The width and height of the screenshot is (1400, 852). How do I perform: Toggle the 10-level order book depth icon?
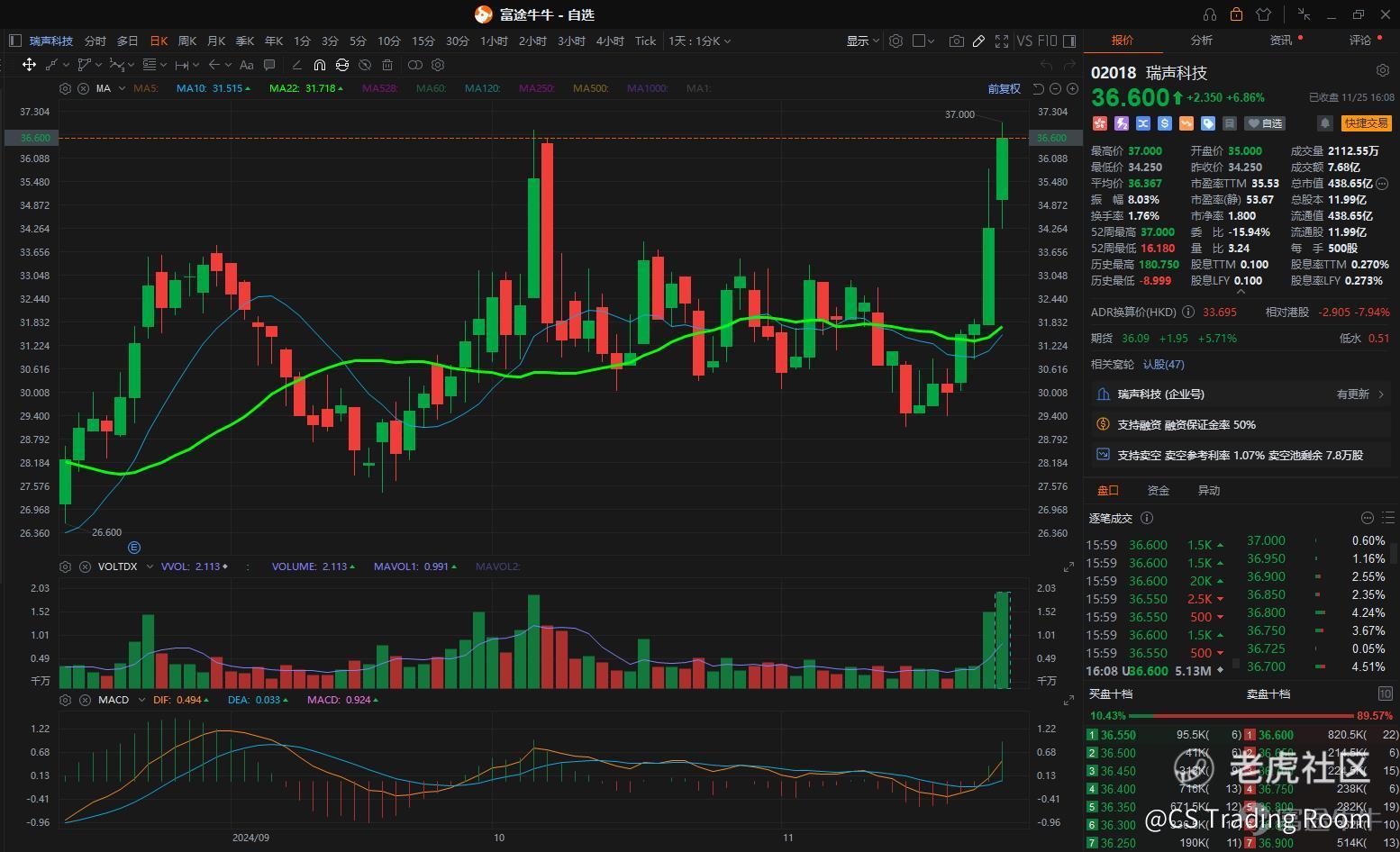click(1385, 693)
